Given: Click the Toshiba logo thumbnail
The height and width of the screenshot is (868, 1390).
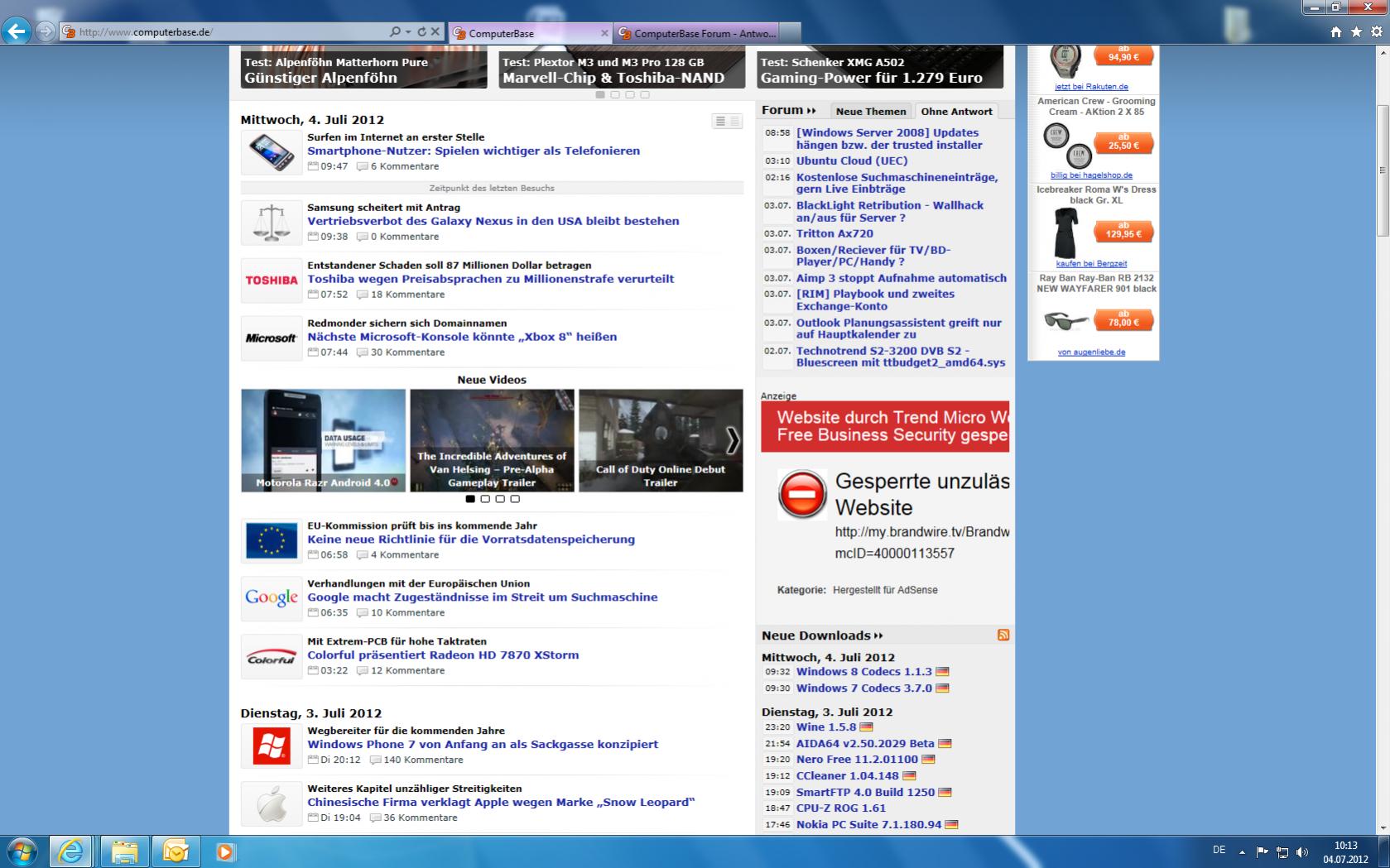Looking at the screenshot, I should point(272,281).
